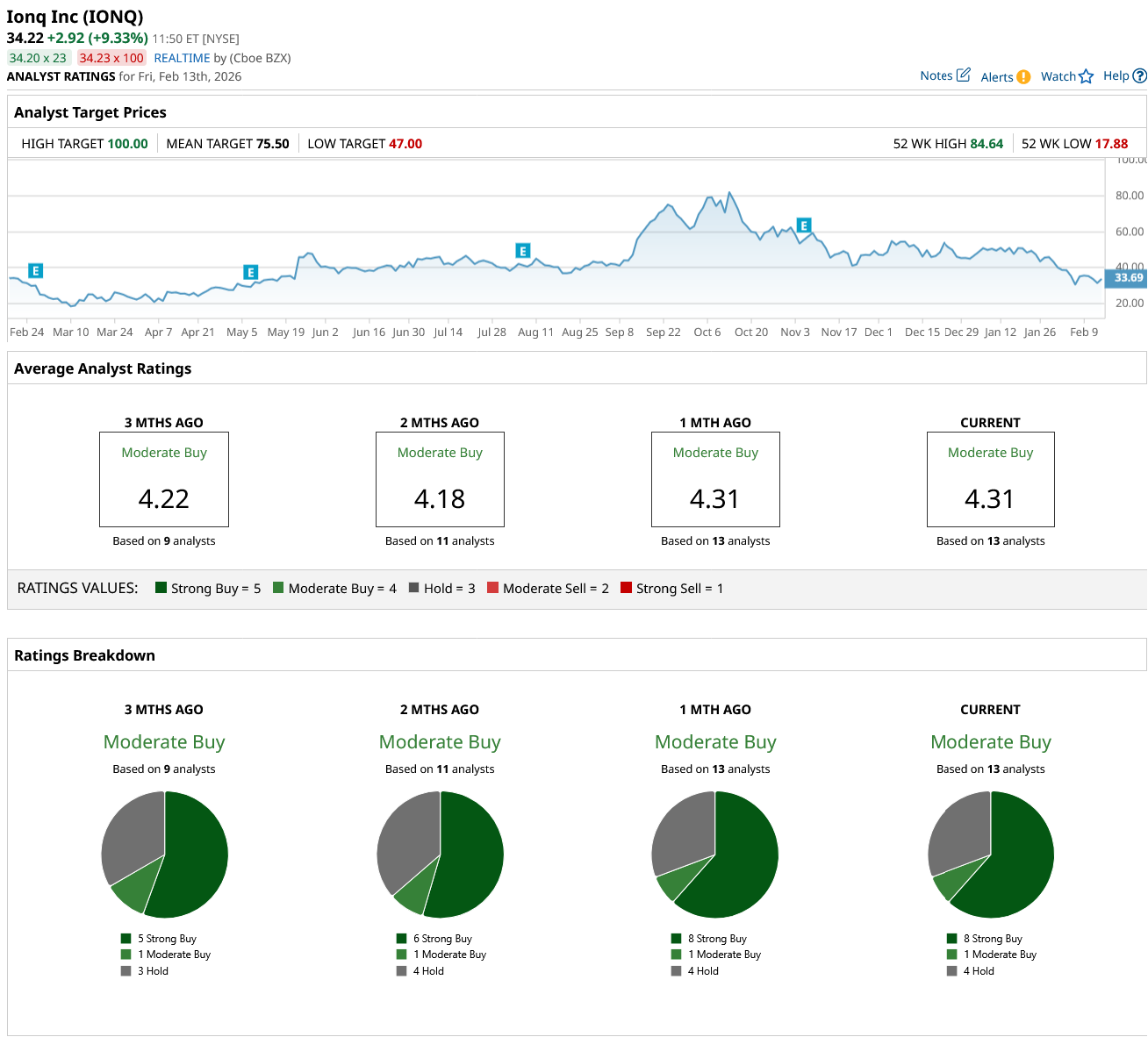1148x1037 pixels.
Task: Click the Alerts link text
Action: point(996,77)
